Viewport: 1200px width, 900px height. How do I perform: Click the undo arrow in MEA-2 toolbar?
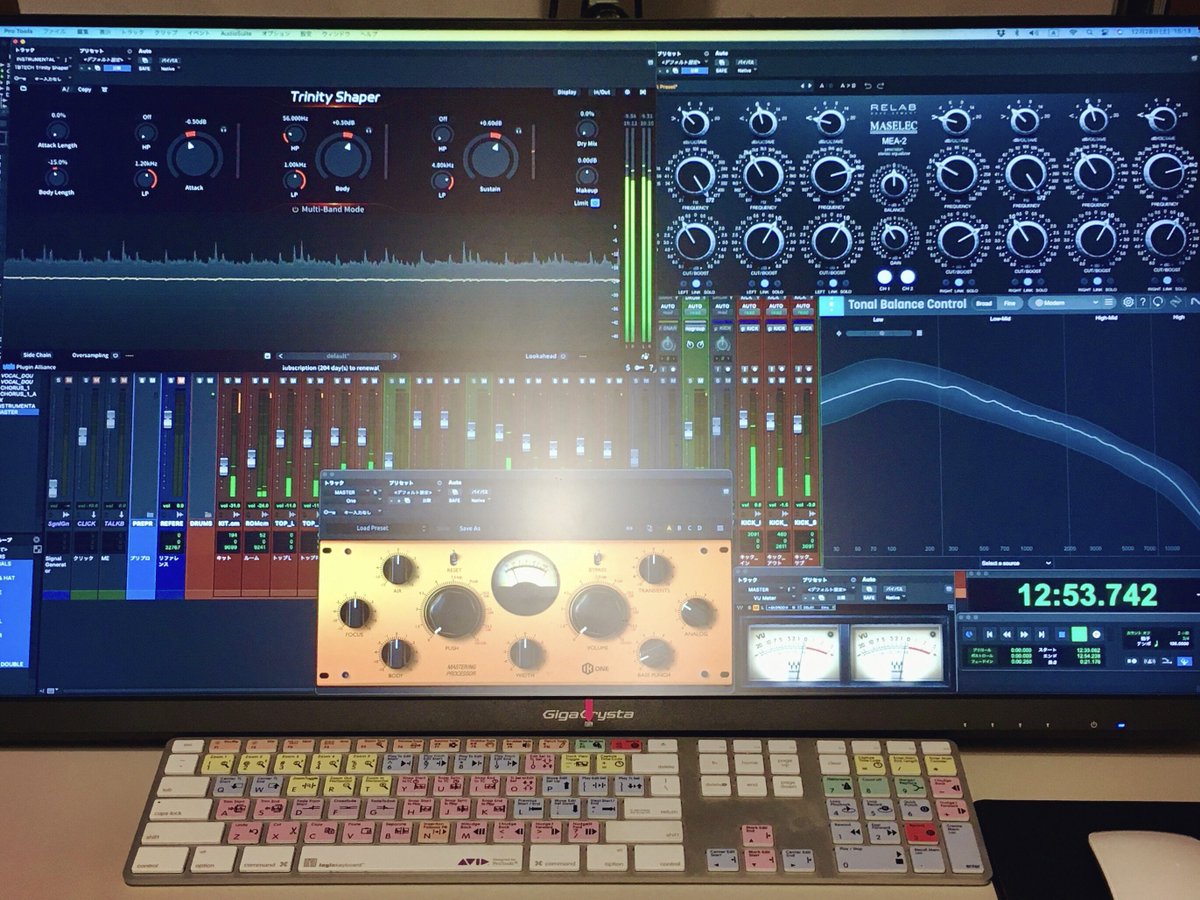(868, 85)
